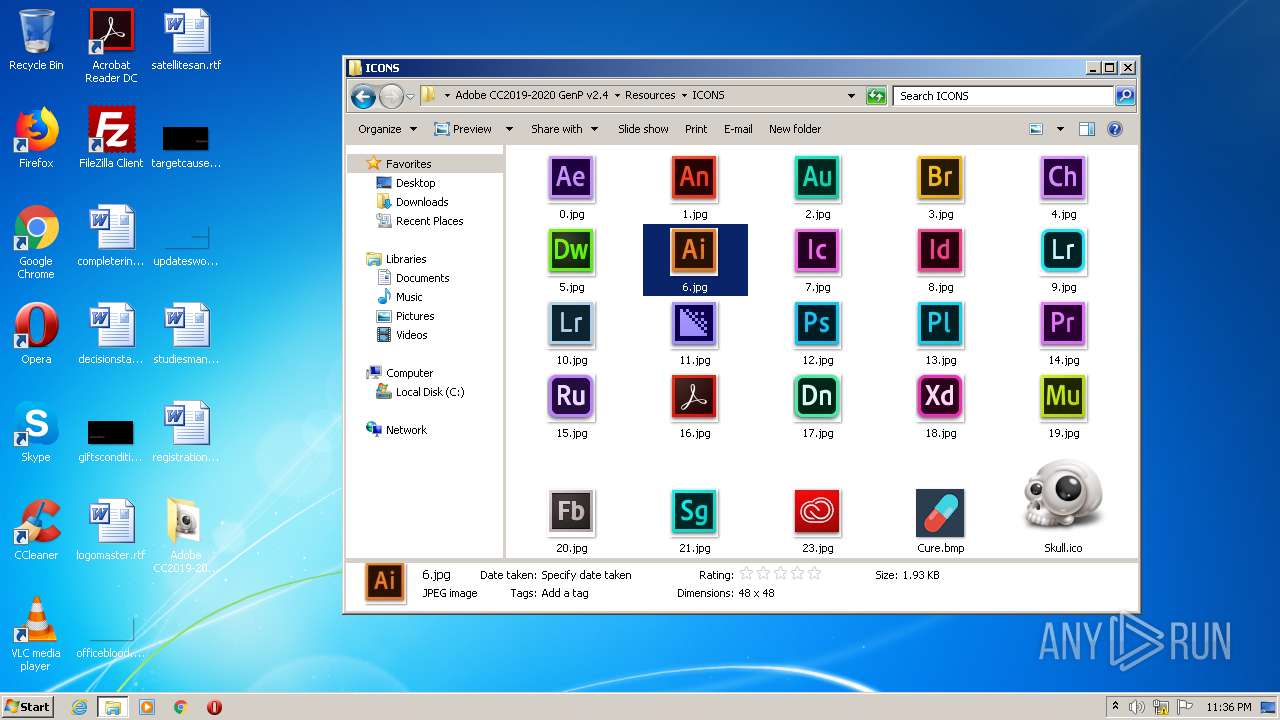
Task: Select the Adobe XD 18.jpg file
Action: 940,396
